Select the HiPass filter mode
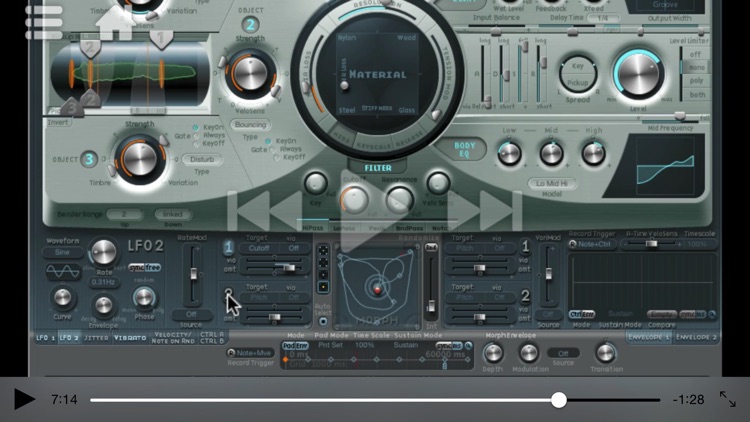 click(313, 228)
